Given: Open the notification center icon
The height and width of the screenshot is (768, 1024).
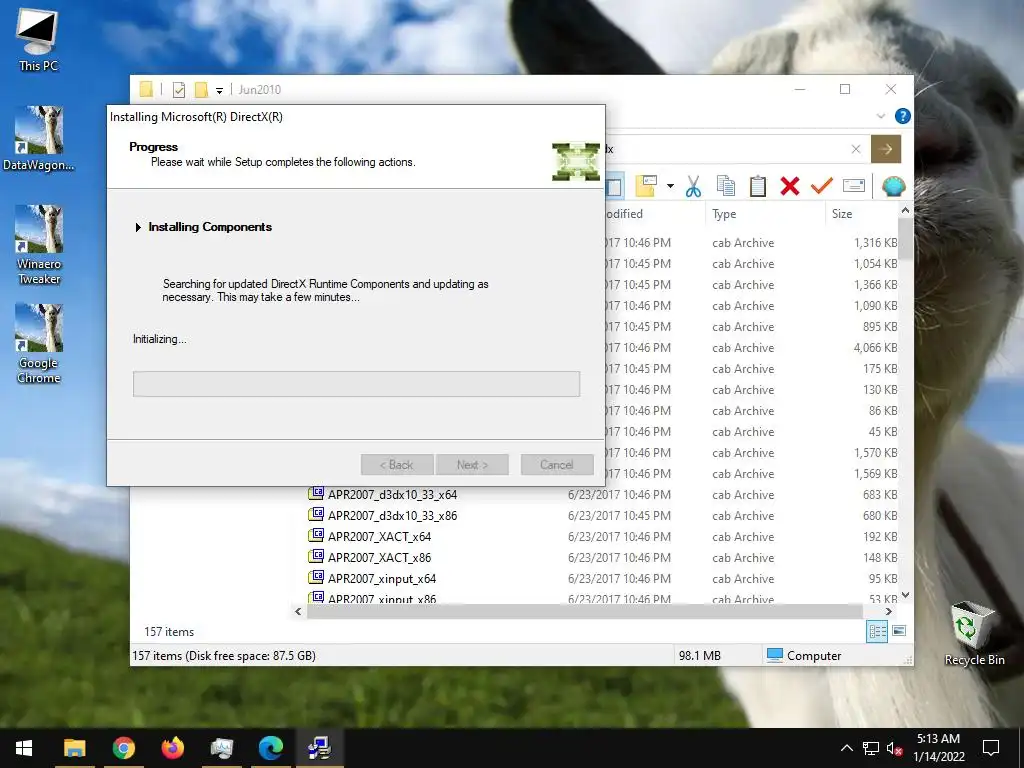Looking at the screenshot, I should 991,748.
